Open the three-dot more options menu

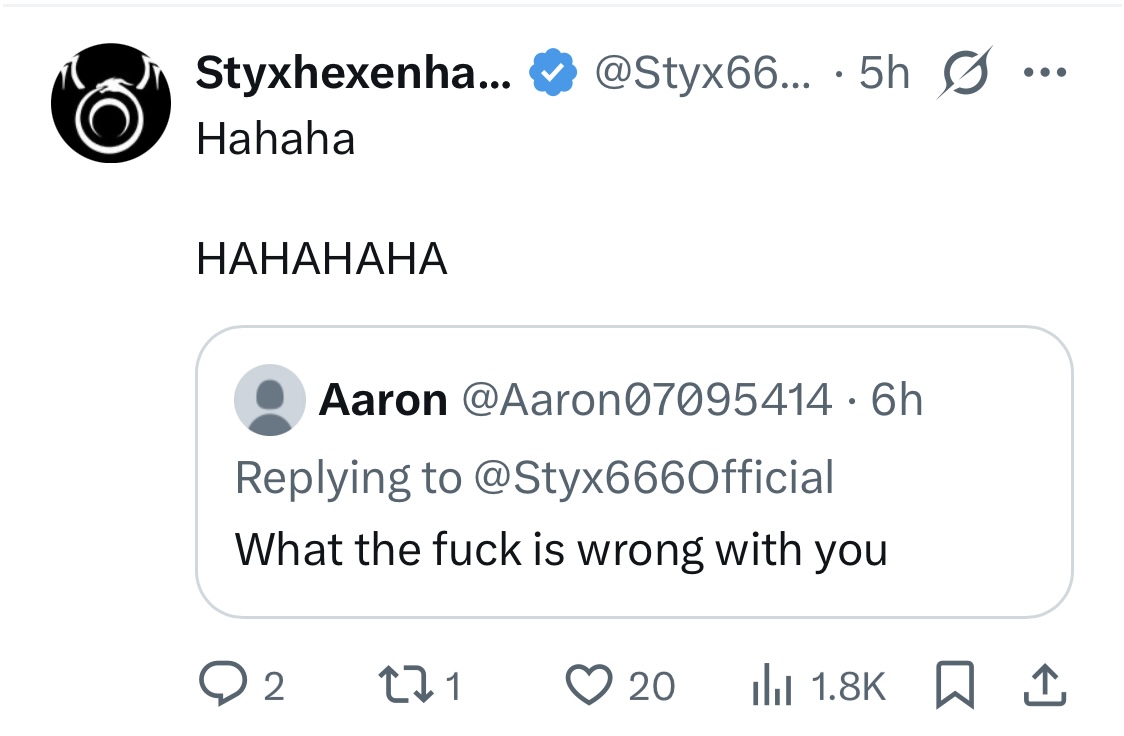click(1045, 72)
